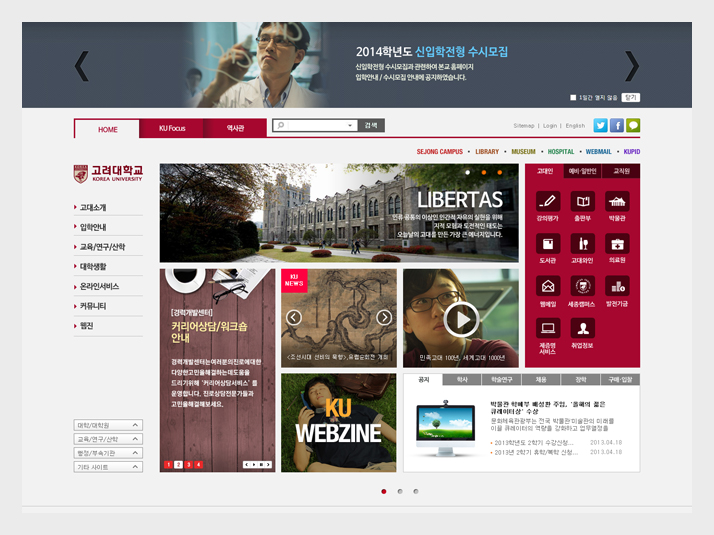Expand the 대학/대학원 site dropdown
Image resolution: width=714 pixels, height=535 pixels.
[x=108, y=425]
